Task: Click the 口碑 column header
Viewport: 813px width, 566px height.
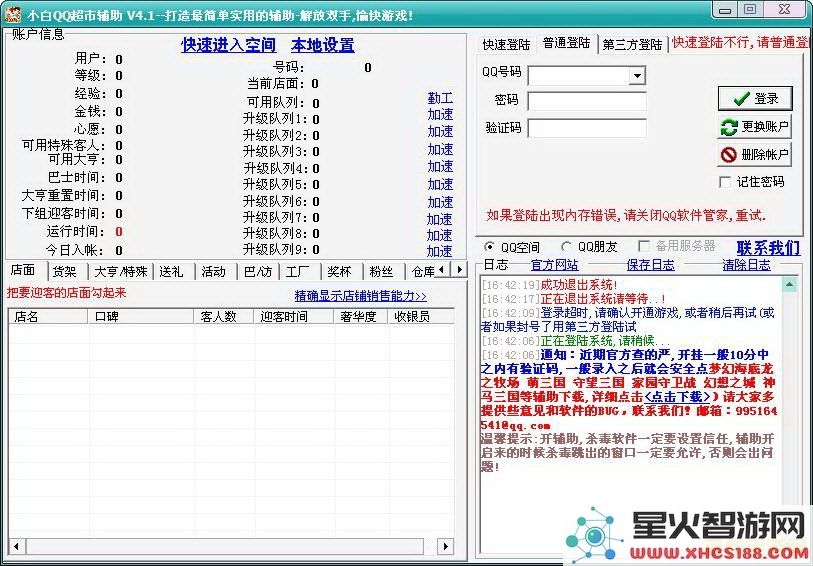Action: click(142, 317)
